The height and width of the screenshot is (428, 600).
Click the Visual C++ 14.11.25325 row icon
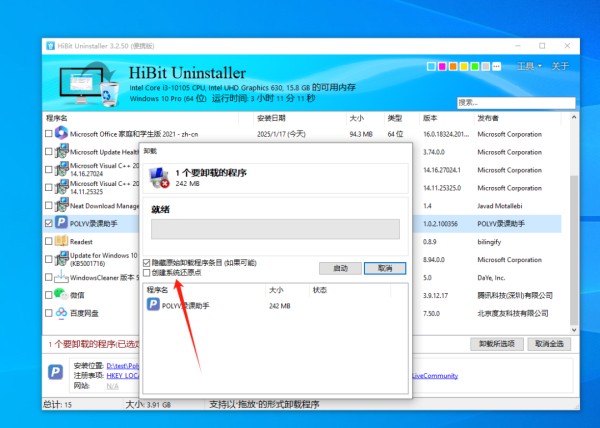coord(61,187)
